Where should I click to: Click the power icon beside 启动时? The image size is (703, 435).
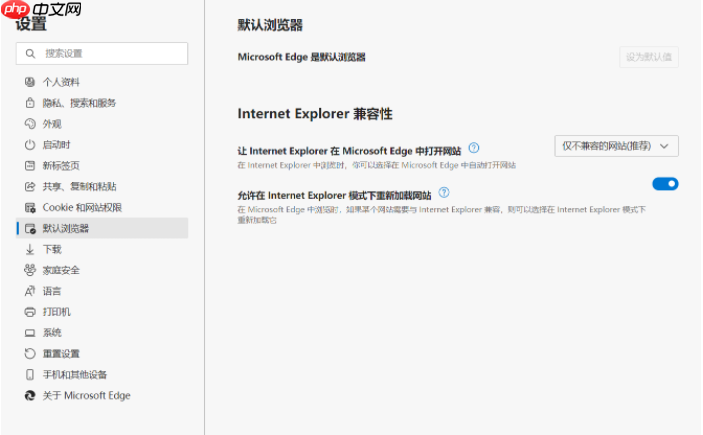pos(30,145)
